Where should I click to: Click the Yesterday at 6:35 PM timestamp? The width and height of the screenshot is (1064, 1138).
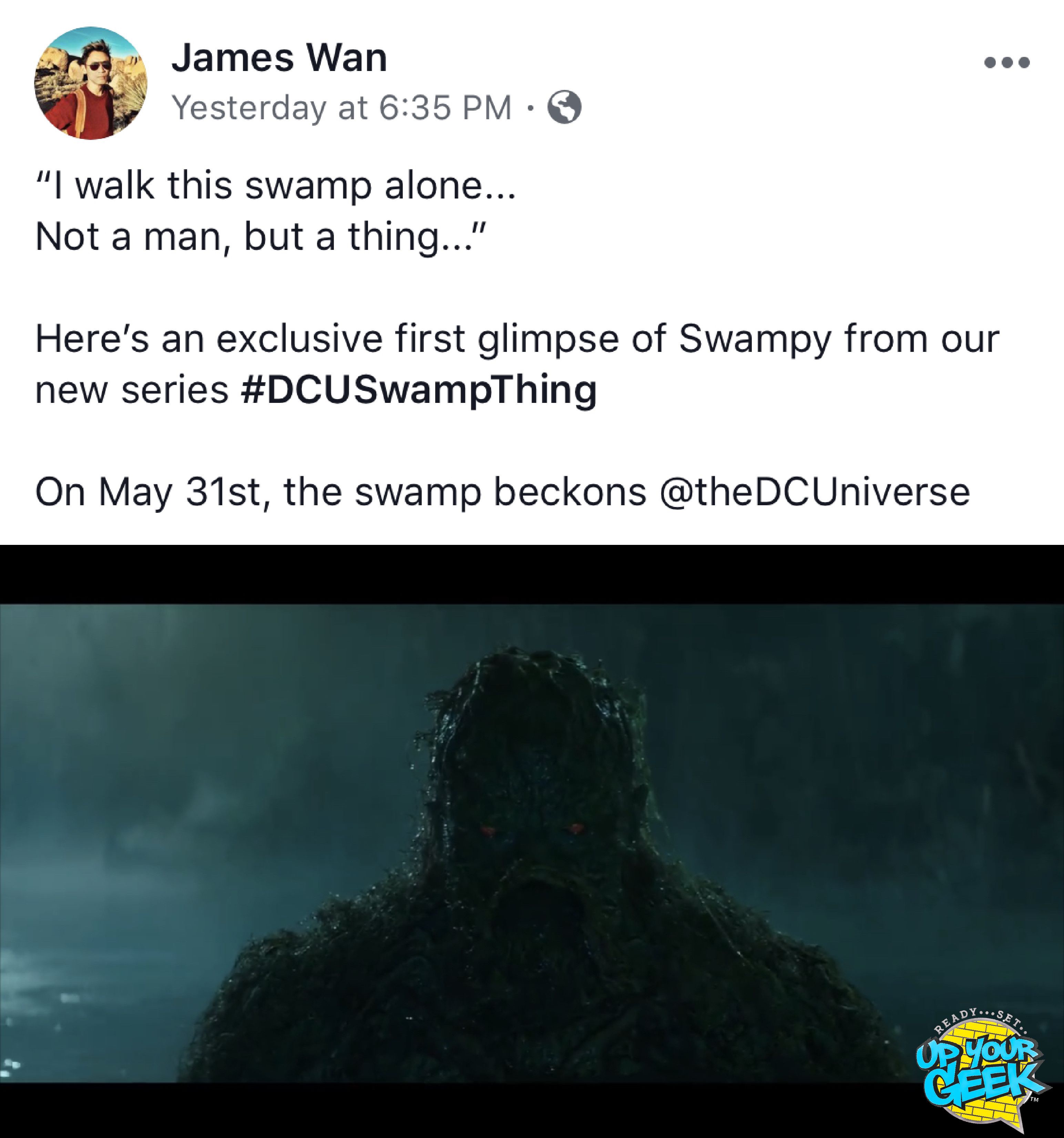click(342, 107)
